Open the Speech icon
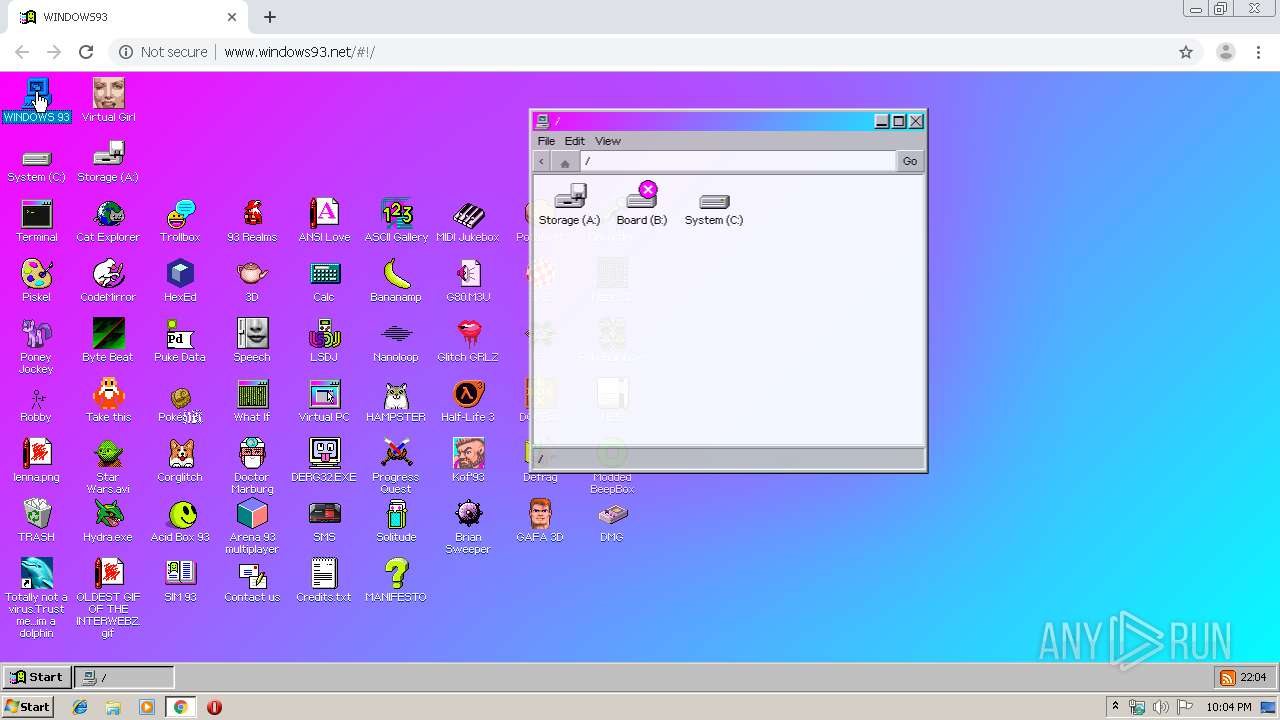Screen dimensions: 1280x720 (x=252, y=341)
